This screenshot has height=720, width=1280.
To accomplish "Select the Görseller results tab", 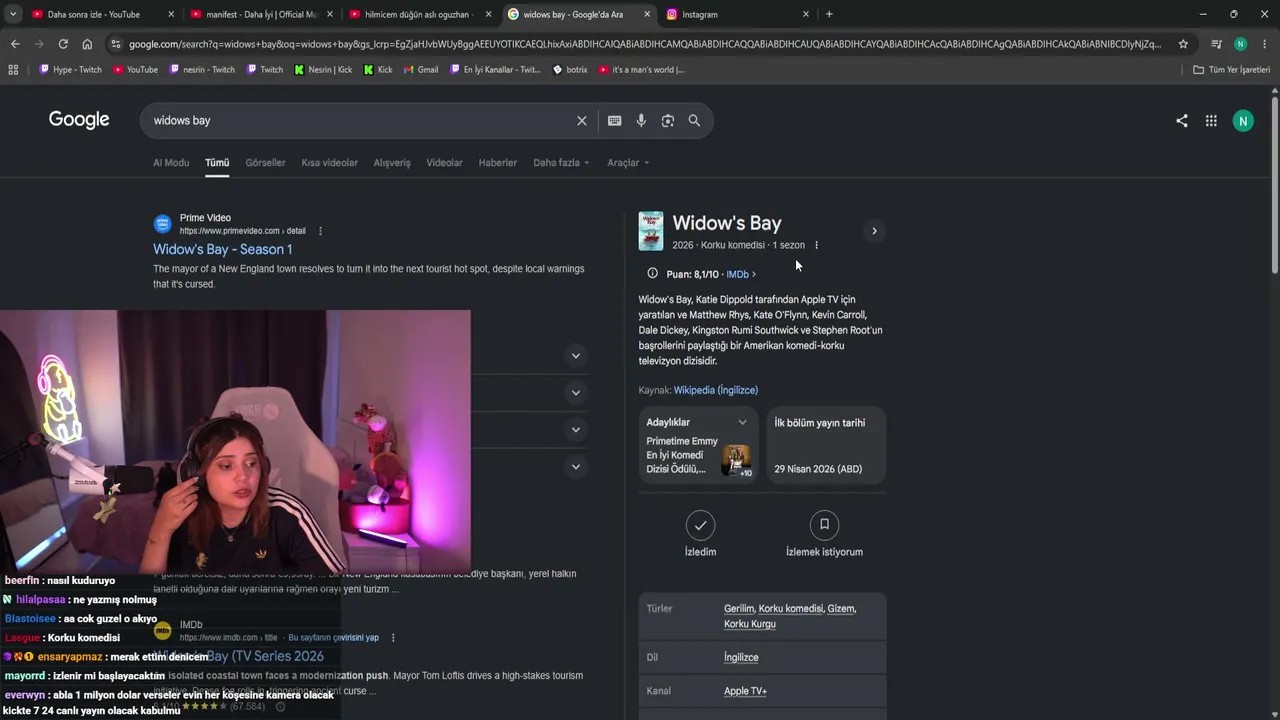I will (265, 163).
